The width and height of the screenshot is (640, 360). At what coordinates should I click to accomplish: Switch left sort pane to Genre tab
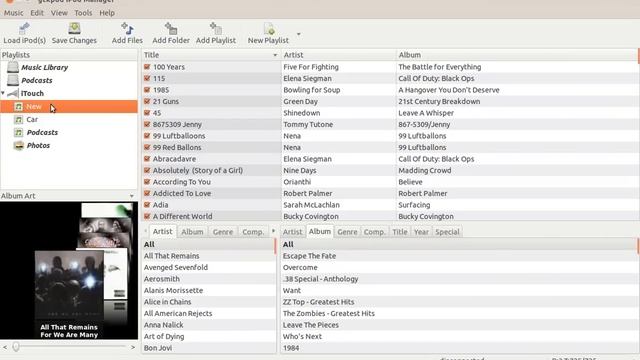point(223,232)
